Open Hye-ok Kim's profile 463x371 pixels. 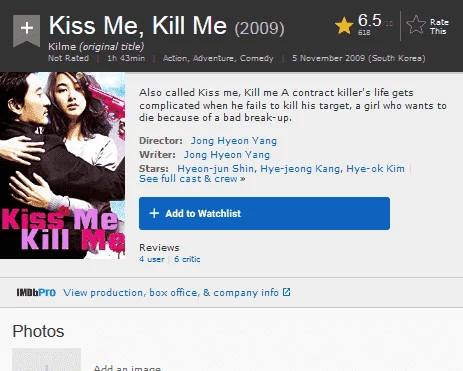tap(375, 169)
